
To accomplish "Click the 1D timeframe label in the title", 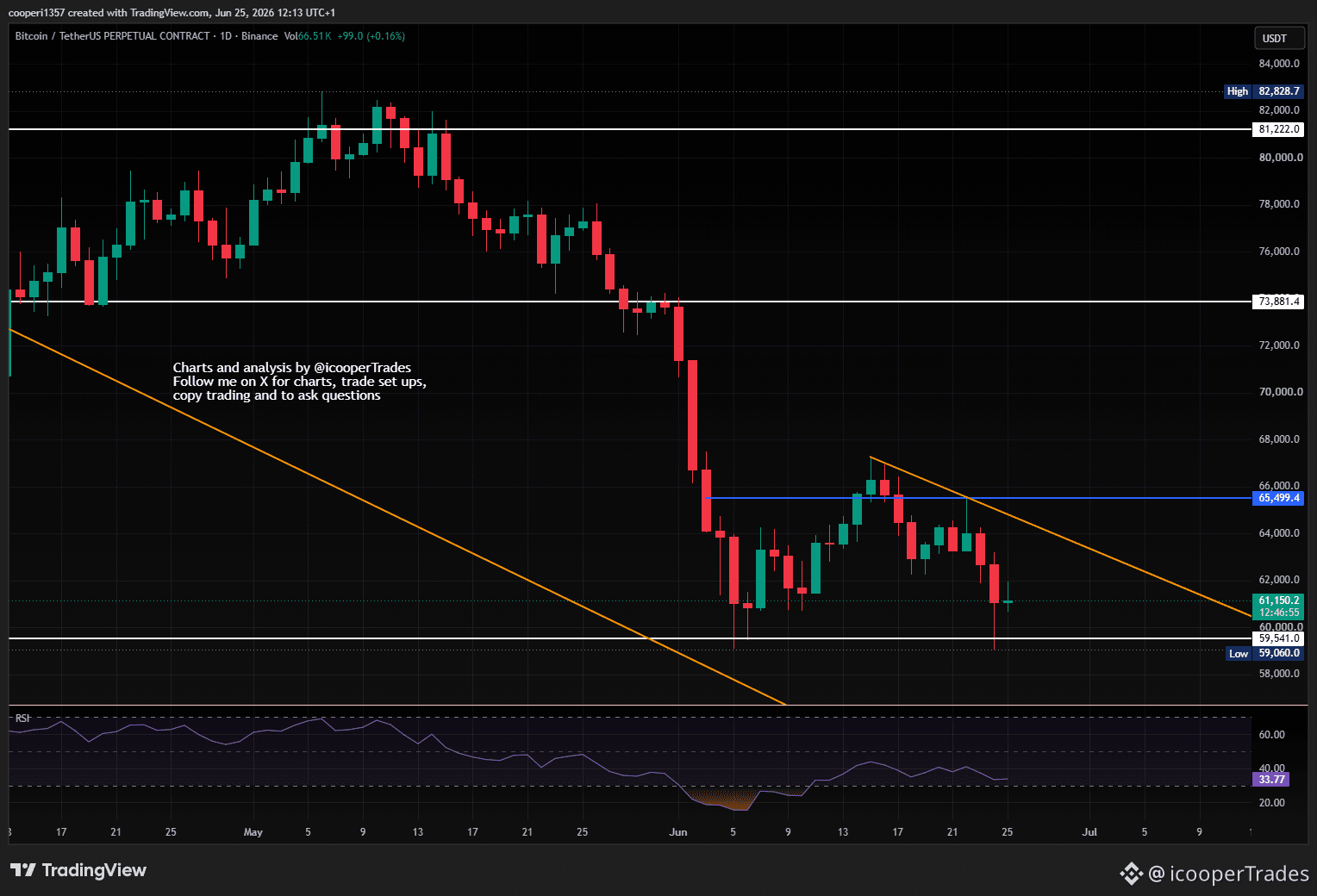I will pos(226,36).
